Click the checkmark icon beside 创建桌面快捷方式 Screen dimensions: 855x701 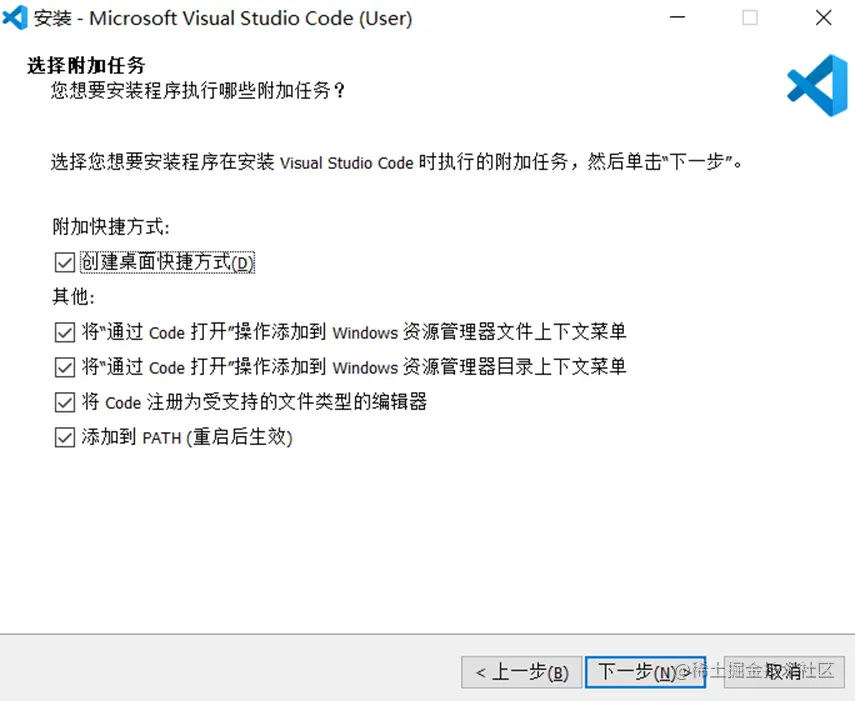pyautogui.click(x=64, y=262)
